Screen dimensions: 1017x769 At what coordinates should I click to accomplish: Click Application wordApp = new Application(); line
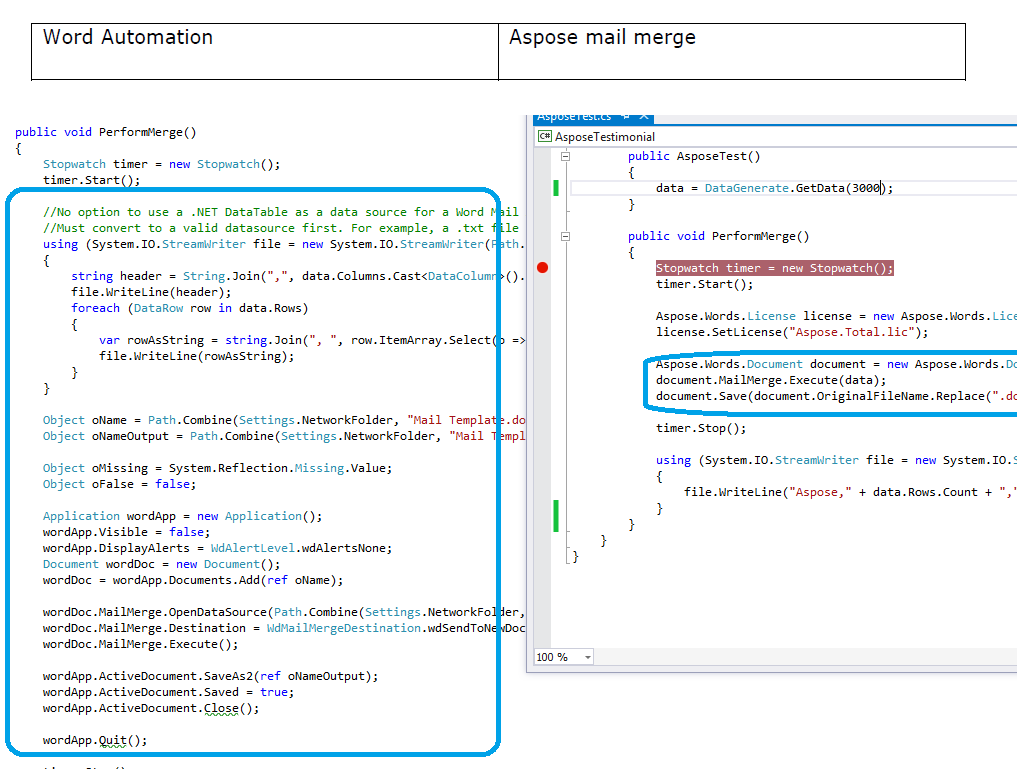pos(182,516)
